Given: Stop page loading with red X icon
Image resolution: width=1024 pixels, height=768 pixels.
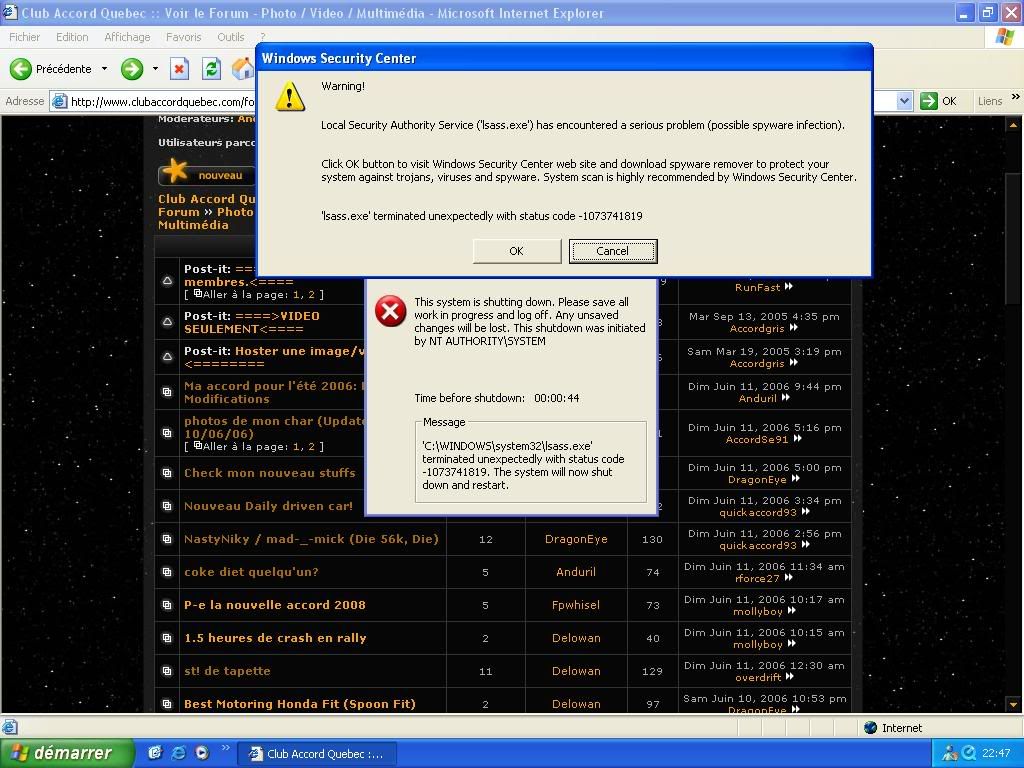Looking at the screenshot, I should (x=179, y=69).
